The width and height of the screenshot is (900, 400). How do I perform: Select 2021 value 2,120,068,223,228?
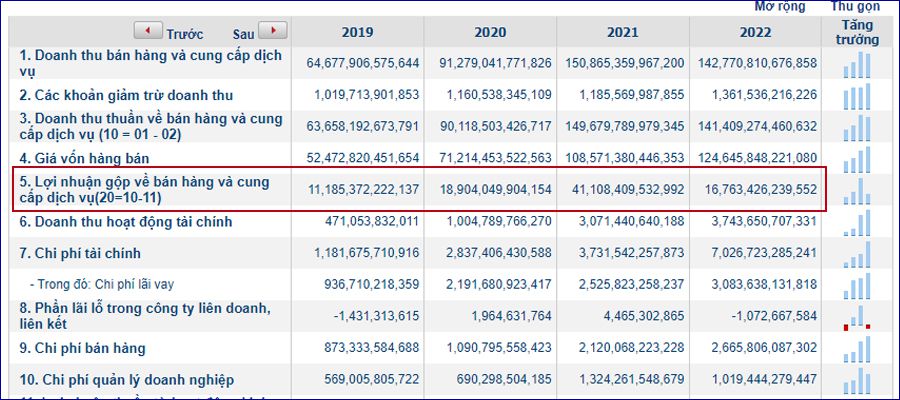tap(632, 348)
